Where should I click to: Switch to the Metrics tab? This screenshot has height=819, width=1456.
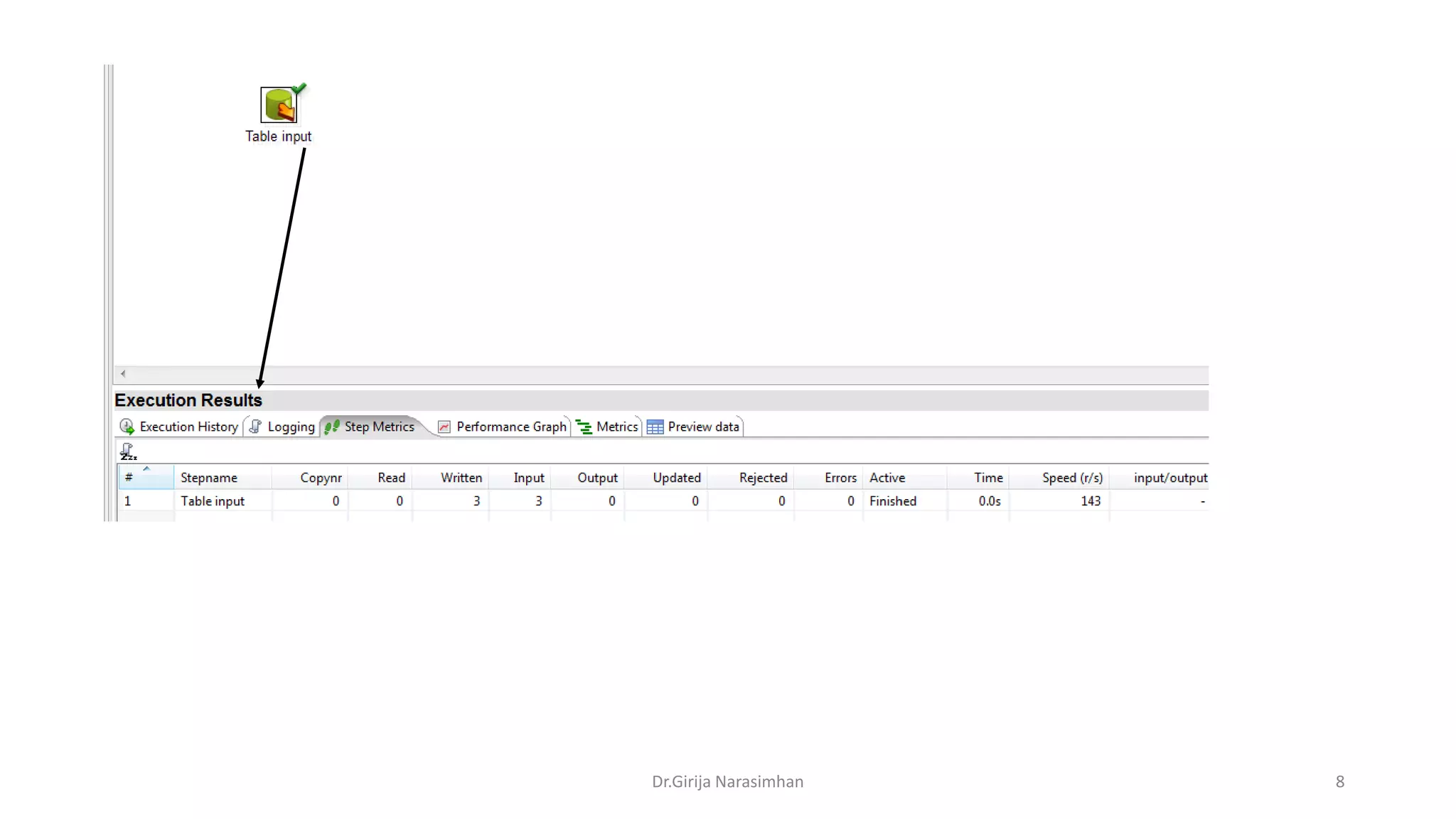click(607, 427)
